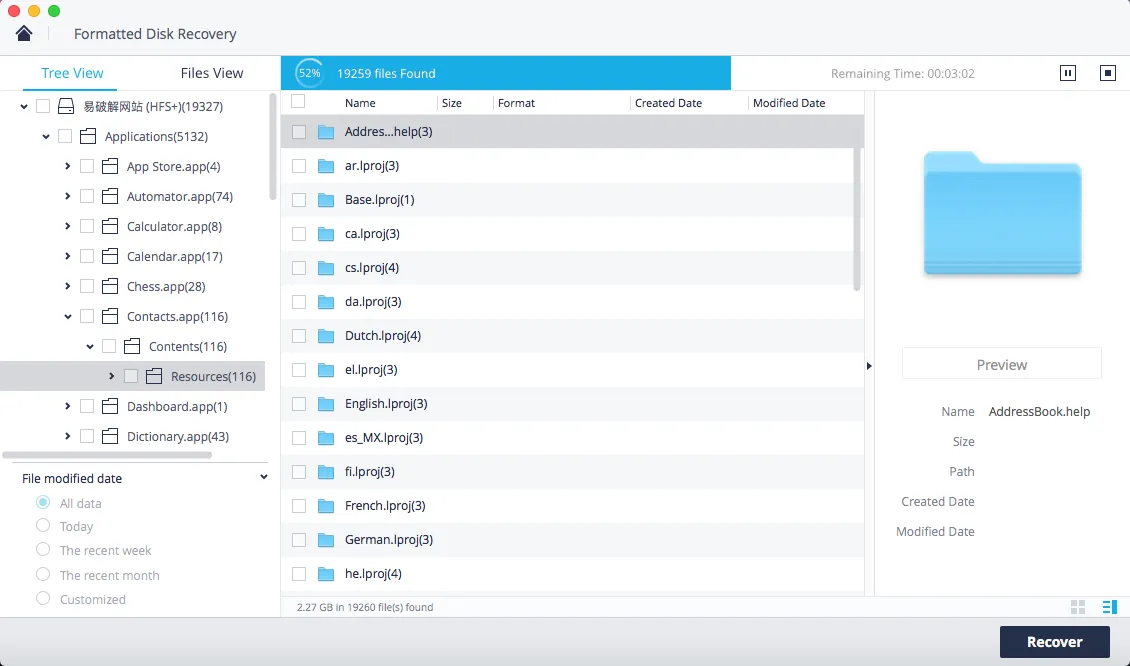This screenshot has width=1130, height=666.
Task: Expand Dictionary.app tree node
Action: click(68, 437)
